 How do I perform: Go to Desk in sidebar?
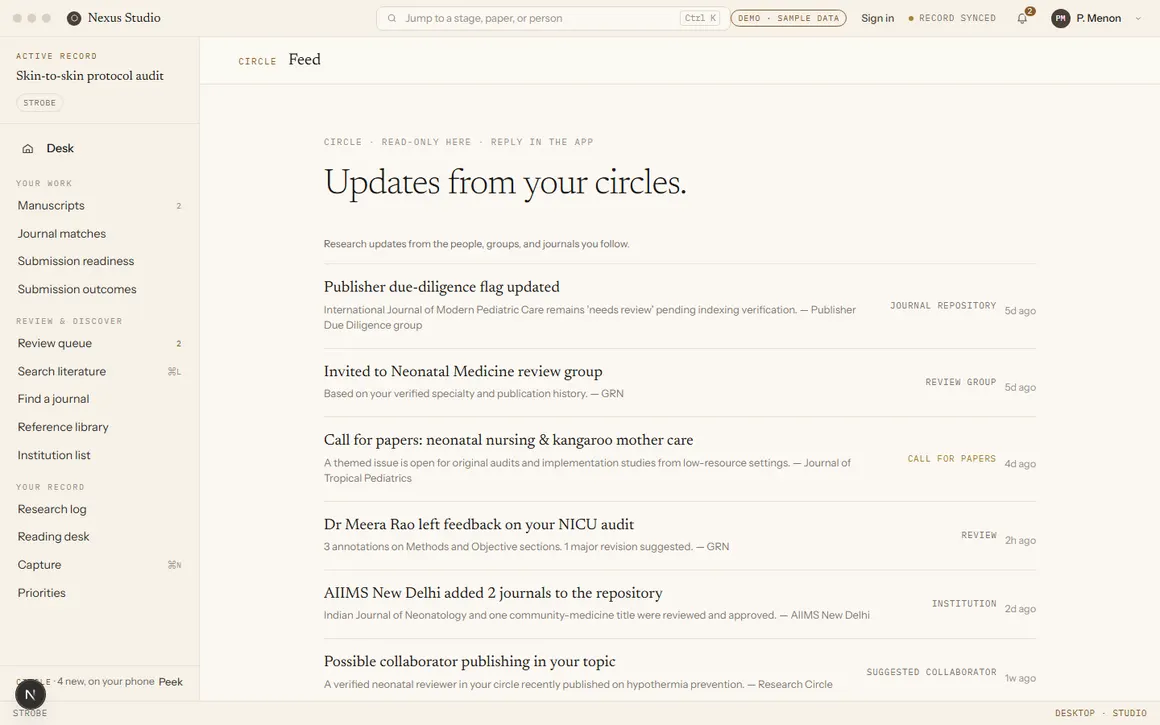click(x=60, y=149)
